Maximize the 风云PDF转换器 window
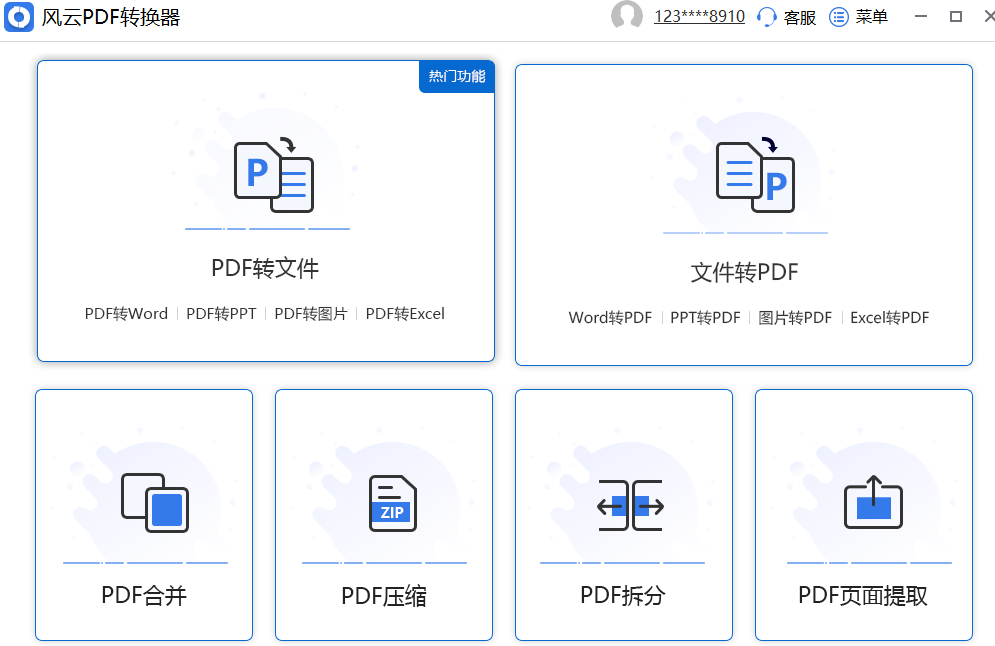This screenshot has height=646, width=995. pyautogui.click(x=956, y=16)
